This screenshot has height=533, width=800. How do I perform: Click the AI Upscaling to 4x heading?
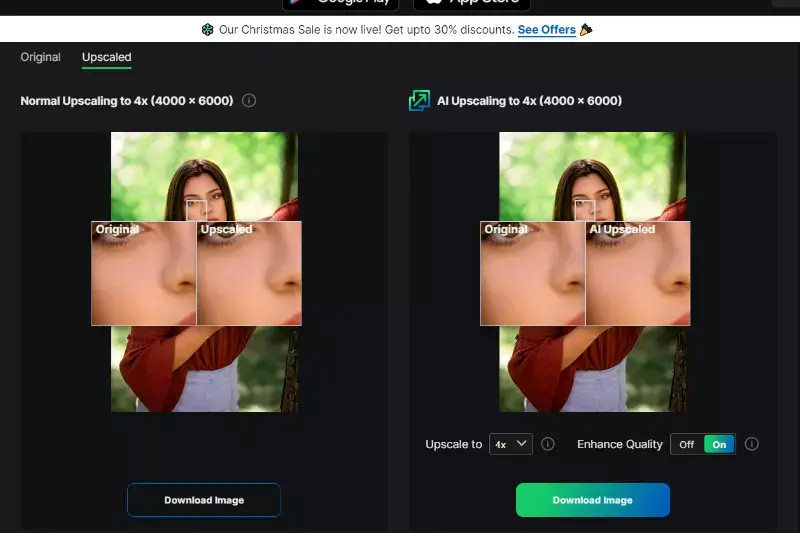pos(529,100)
